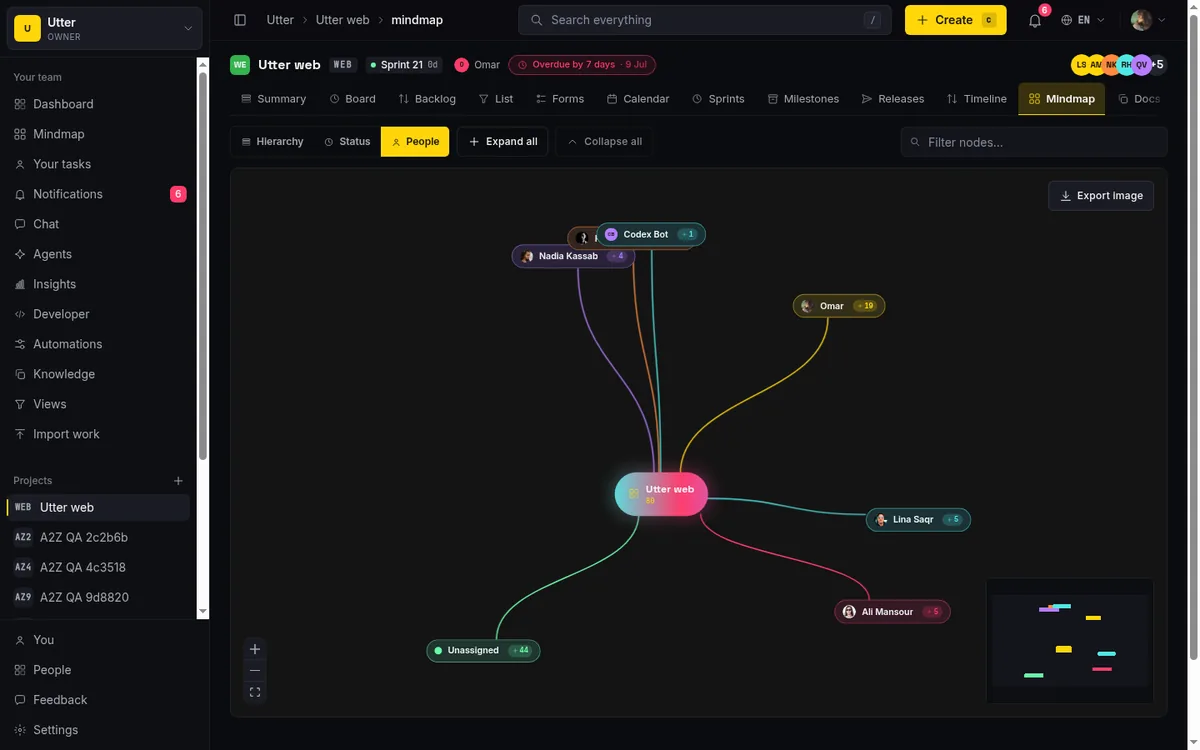Viewport: 1200px width, 750px height.
Task: Expand the Lina Saqr node
Action: coord(952,520)
